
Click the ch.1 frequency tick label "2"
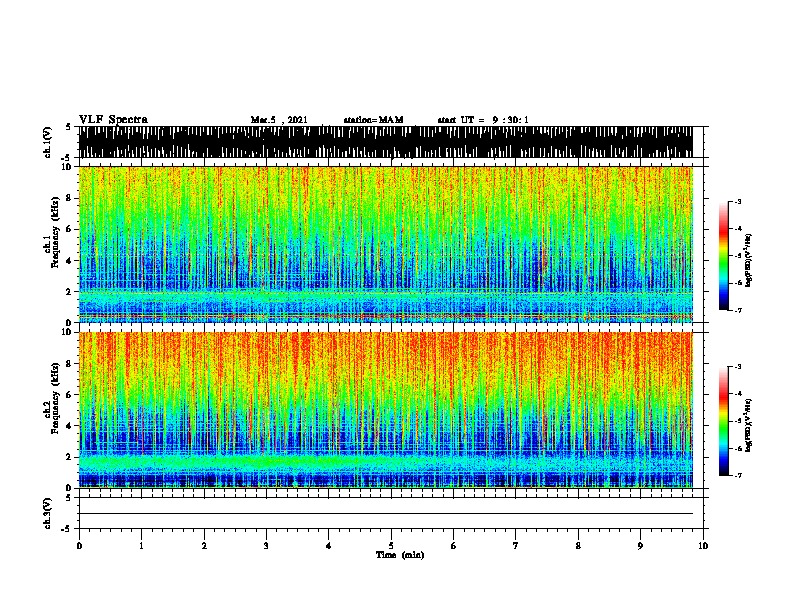pos(70,292)
